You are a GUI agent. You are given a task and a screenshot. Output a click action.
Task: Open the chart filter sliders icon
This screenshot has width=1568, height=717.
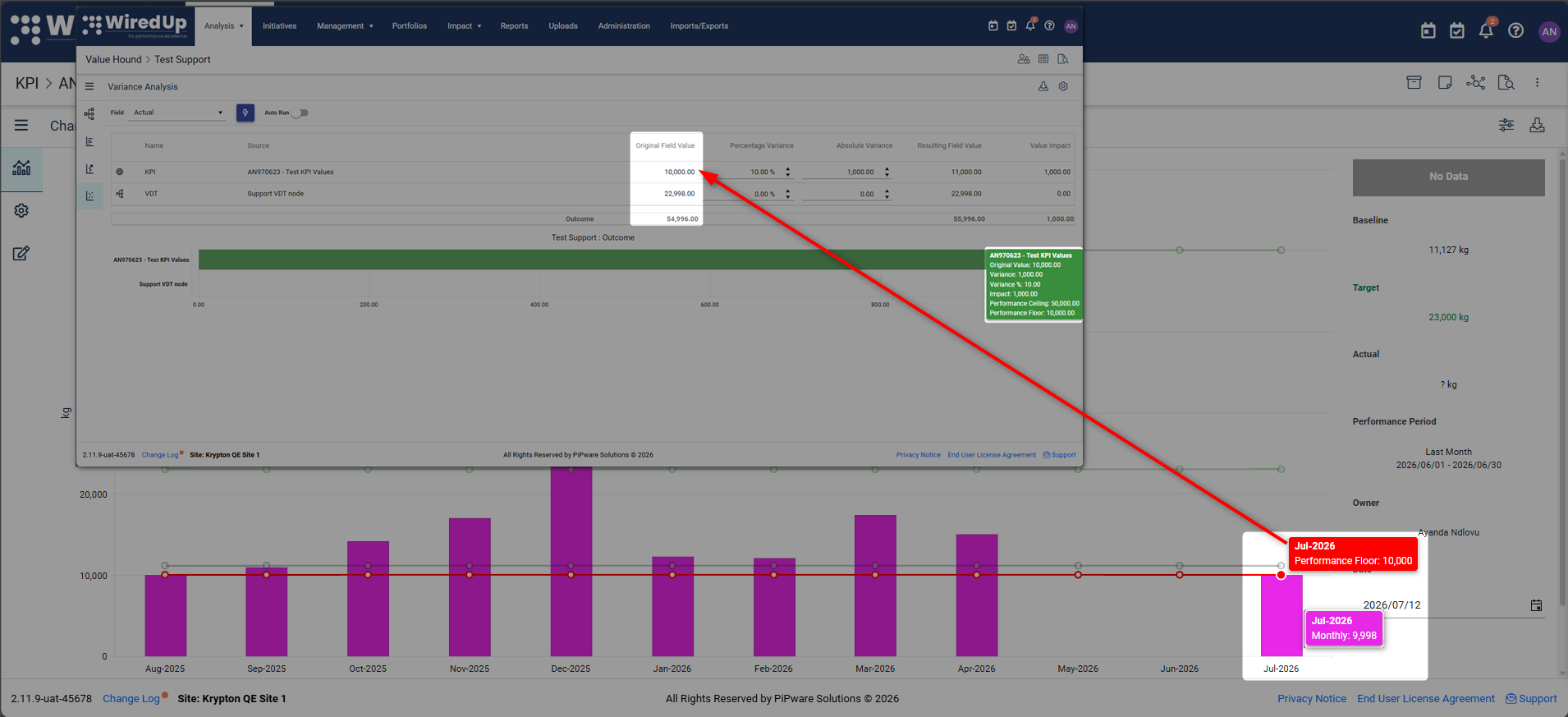pos(1506,125)
